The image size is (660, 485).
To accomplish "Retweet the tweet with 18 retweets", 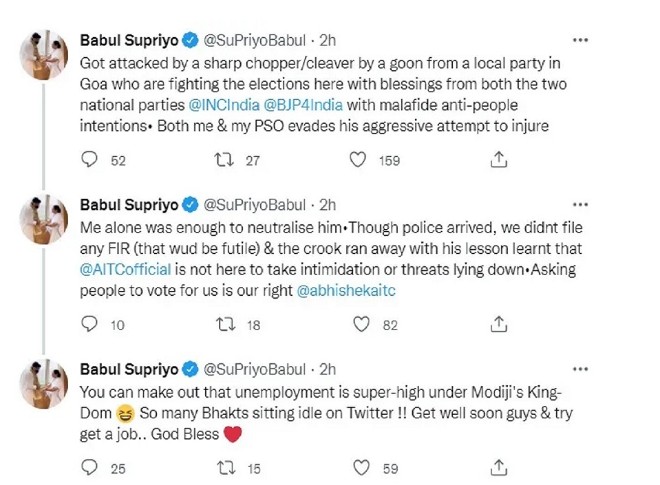I will [x=225, y=324].
